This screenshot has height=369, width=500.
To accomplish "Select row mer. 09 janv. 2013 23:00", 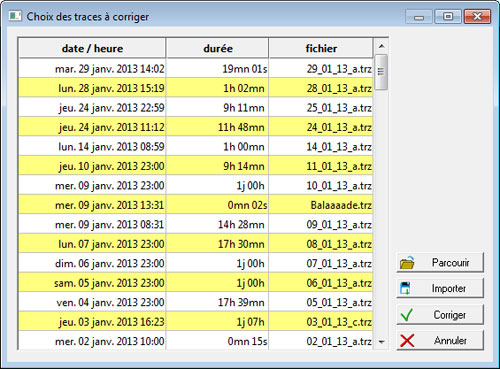I will pos(196,185).
